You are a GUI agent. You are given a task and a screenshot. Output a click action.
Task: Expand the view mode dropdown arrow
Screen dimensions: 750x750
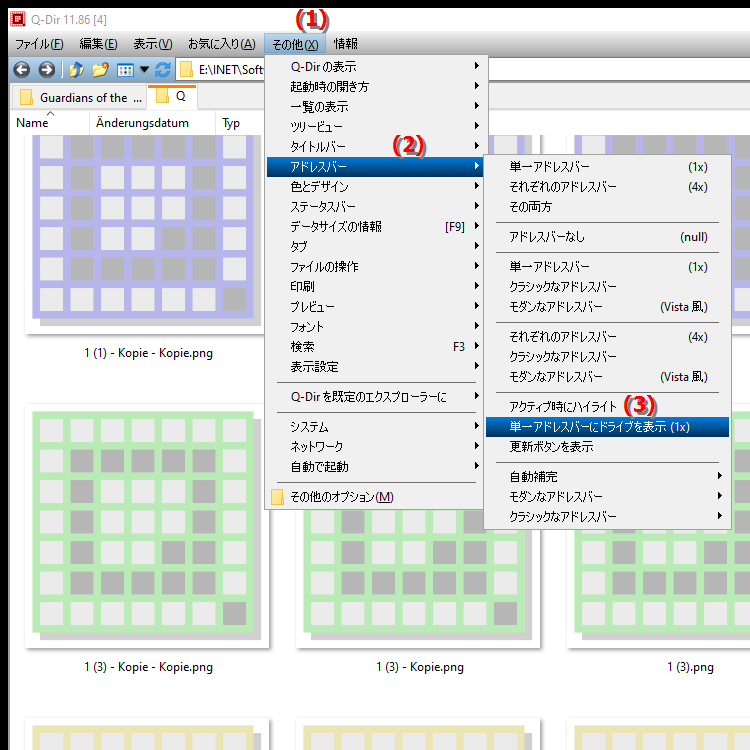pos(144,70)
